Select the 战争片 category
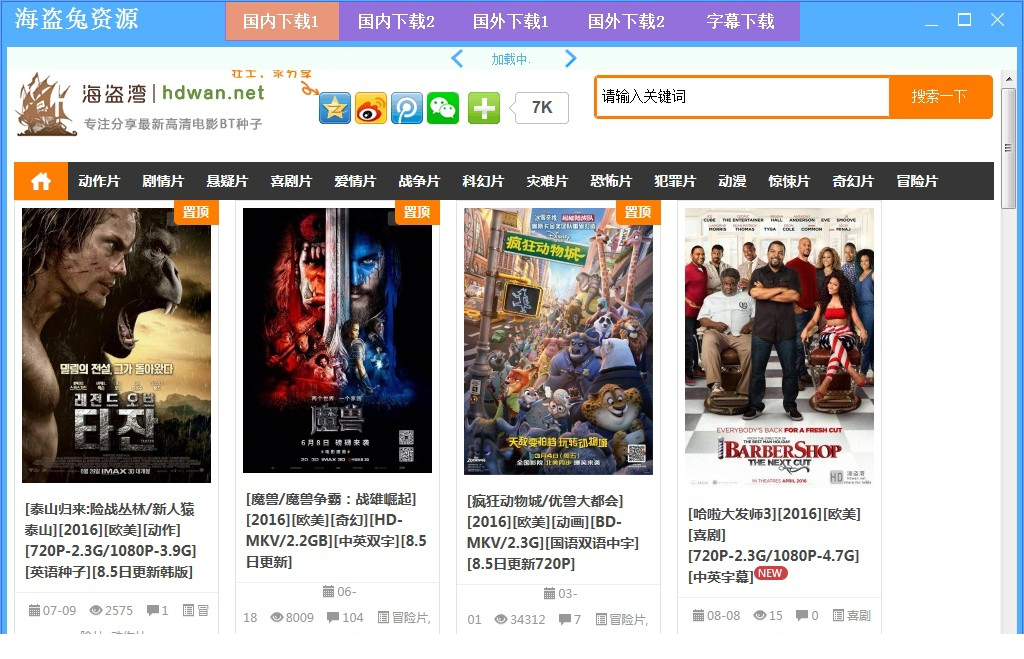Screen dimensions: 1024x659 pos(419,181)
